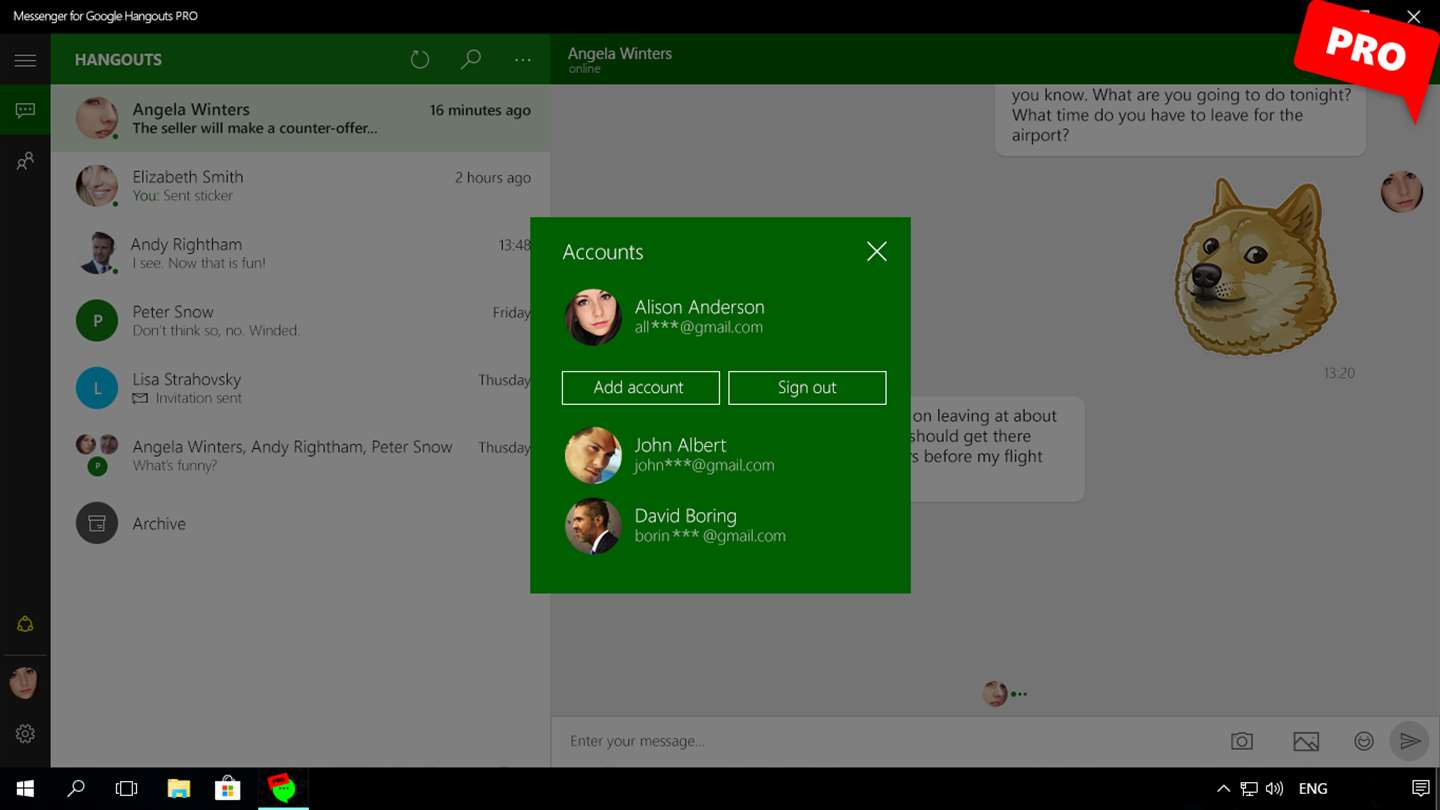Screen dimensions: 1440x810
Task: Open Windows taskbar search
Action: pyautogui.click(x=76, y=789)
